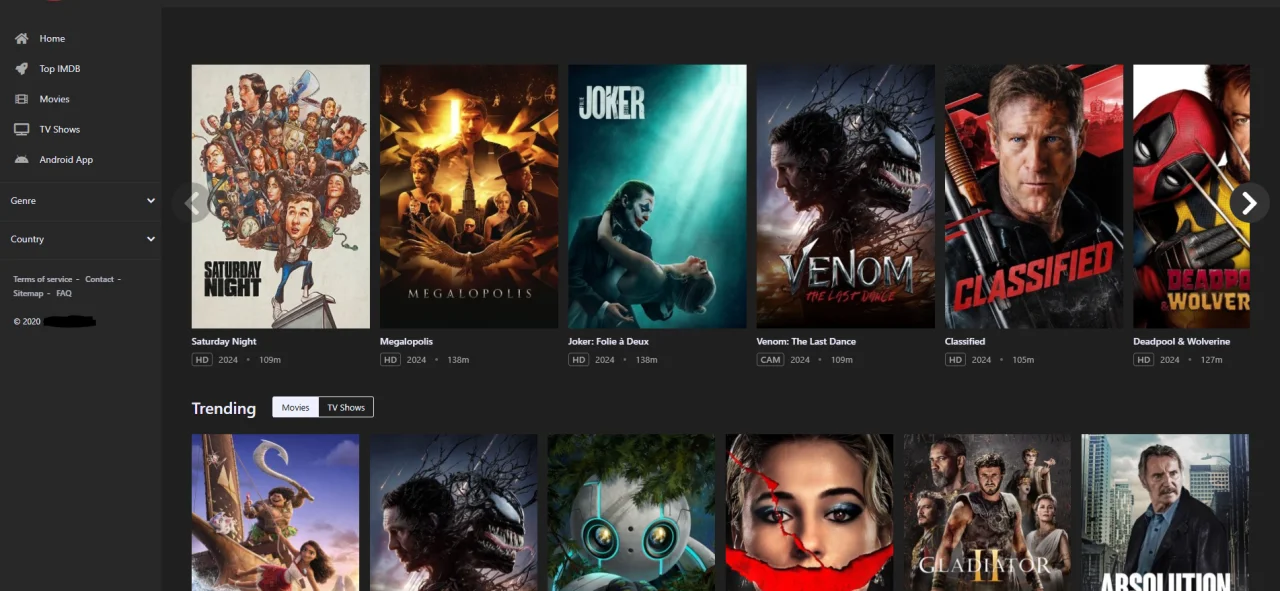Open Classified movie poster
The height and width of the screenshot is (591, 1280).
click(x=1034, y=196)
